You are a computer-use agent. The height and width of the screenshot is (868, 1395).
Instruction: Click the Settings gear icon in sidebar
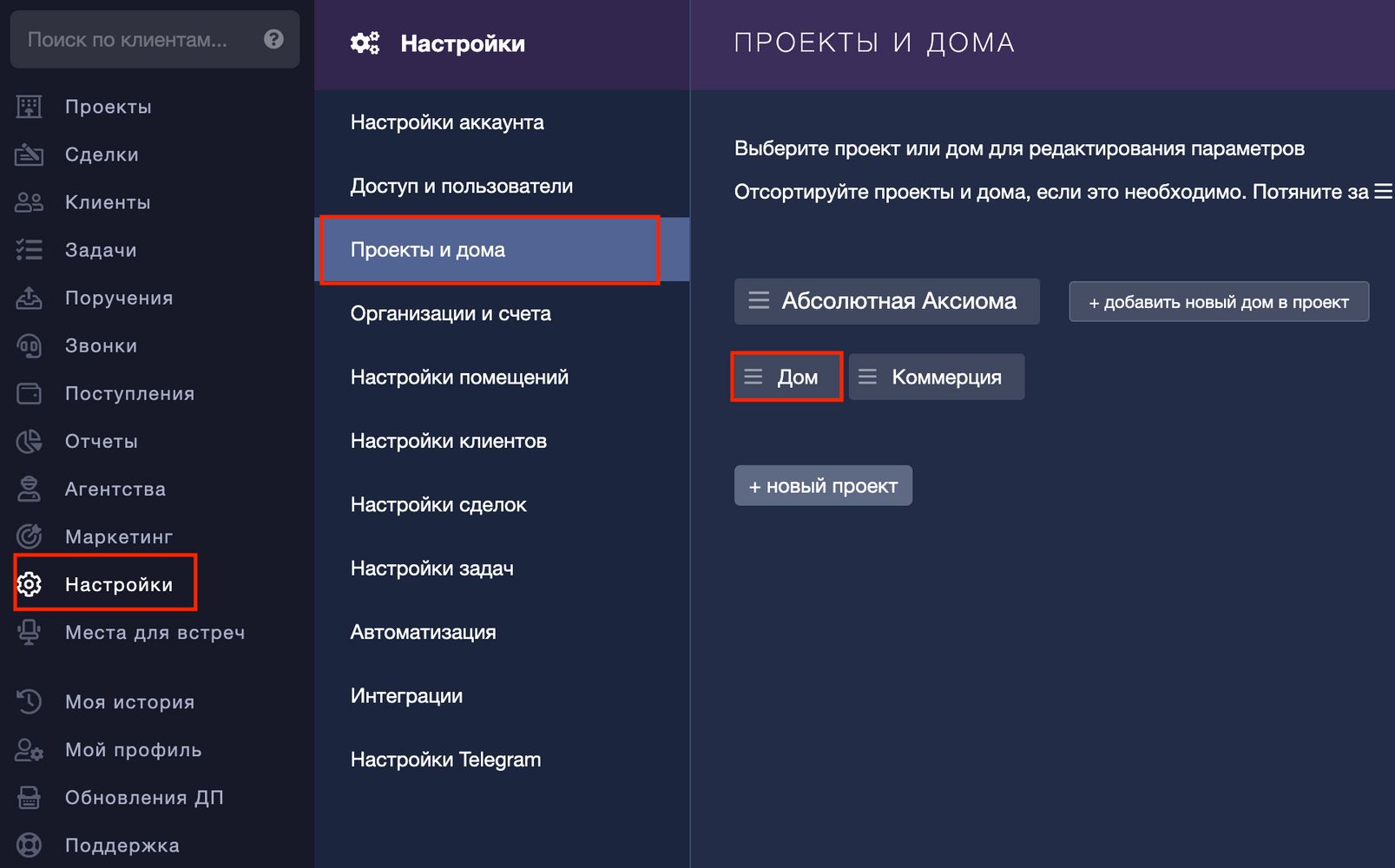tap(29, 584)
